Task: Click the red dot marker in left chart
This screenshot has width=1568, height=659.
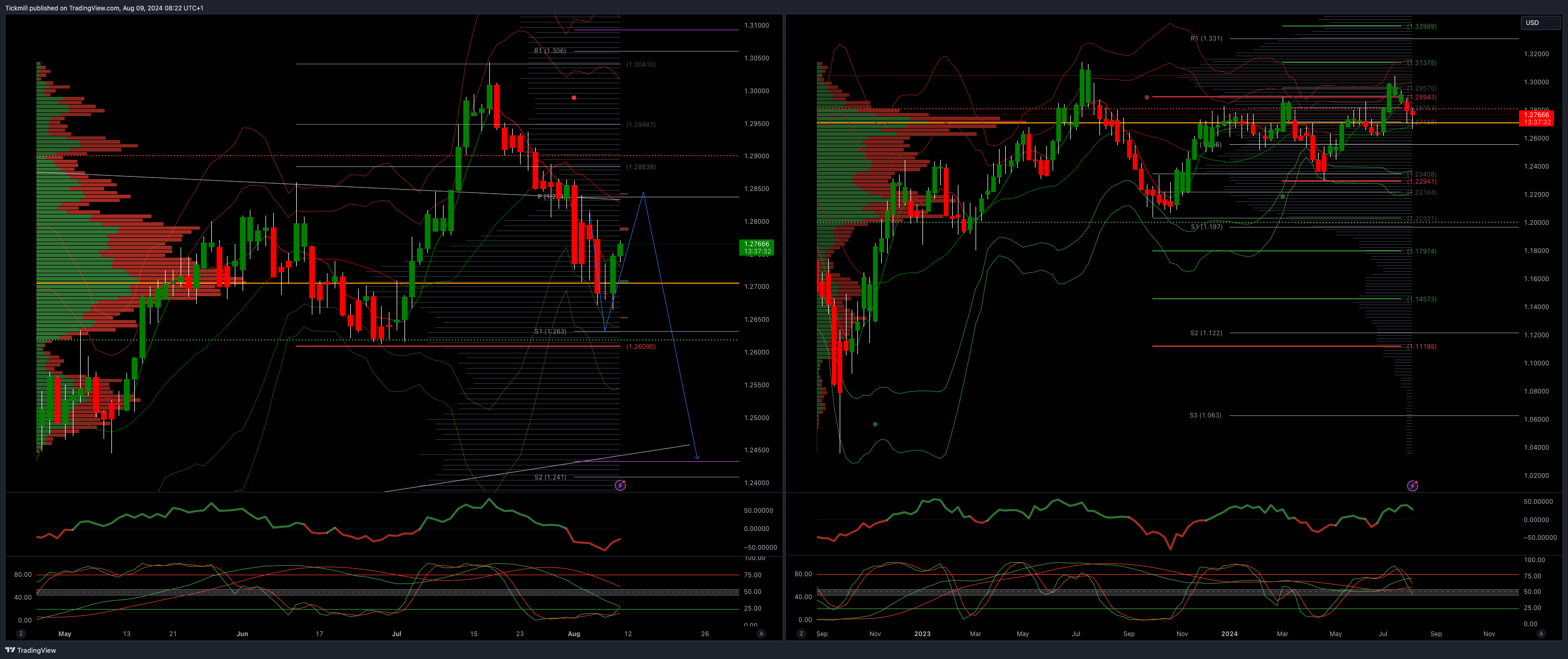Action: pos(574,97)
